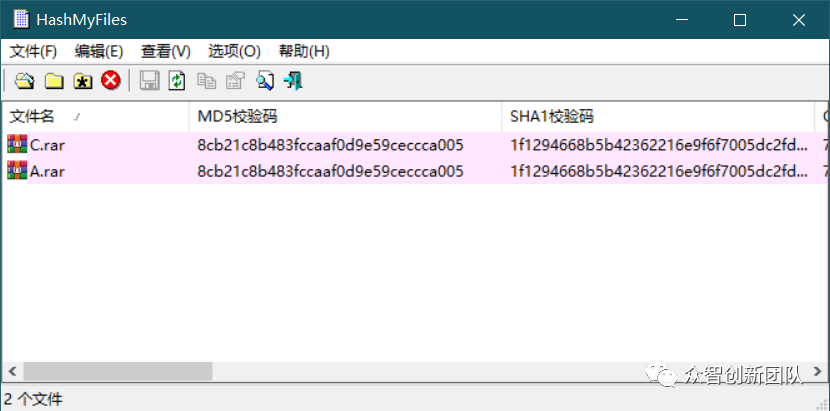Click the SHA1 hash of C.rar
Viewport: 830px width, 411px height.
(x=660, y=145)
